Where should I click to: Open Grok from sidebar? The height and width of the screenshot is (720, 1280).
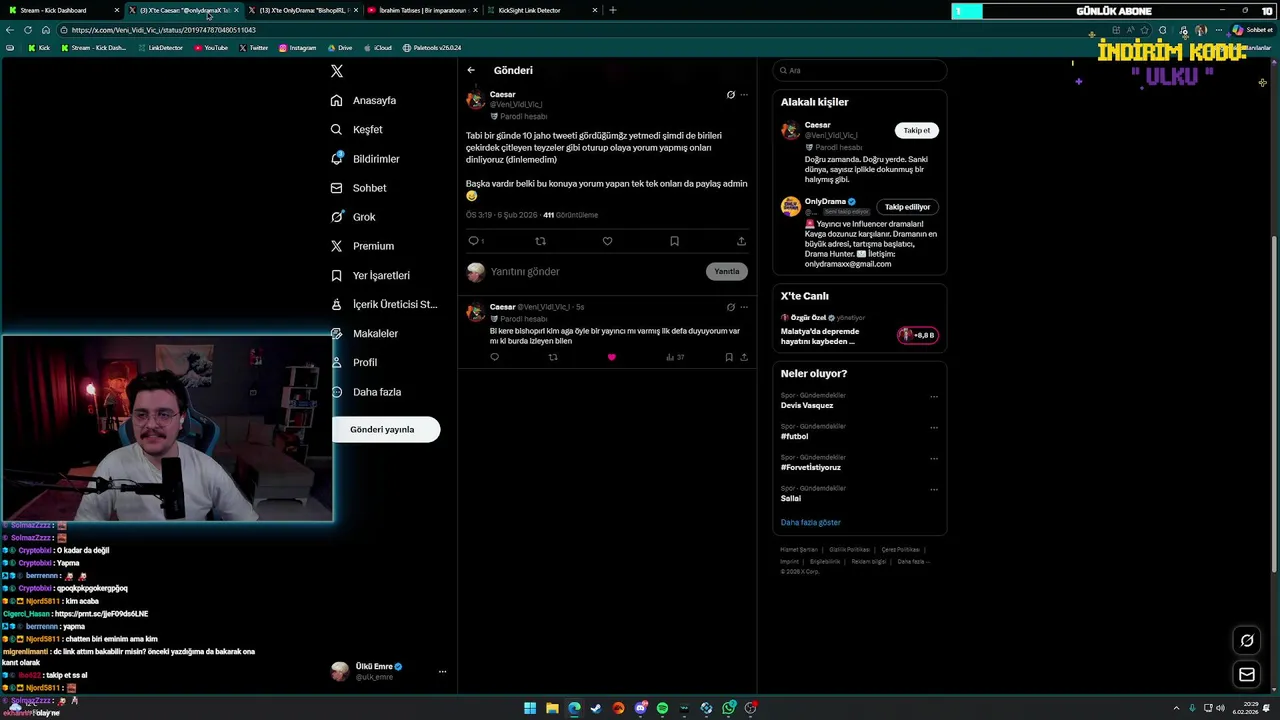(354, 217)
